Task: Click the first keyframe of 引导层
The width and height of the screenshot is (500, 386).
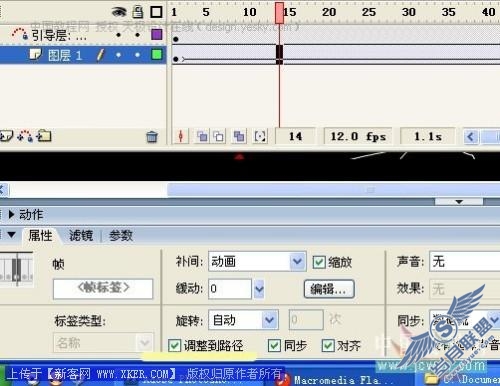Action: (x=176, y=39)
